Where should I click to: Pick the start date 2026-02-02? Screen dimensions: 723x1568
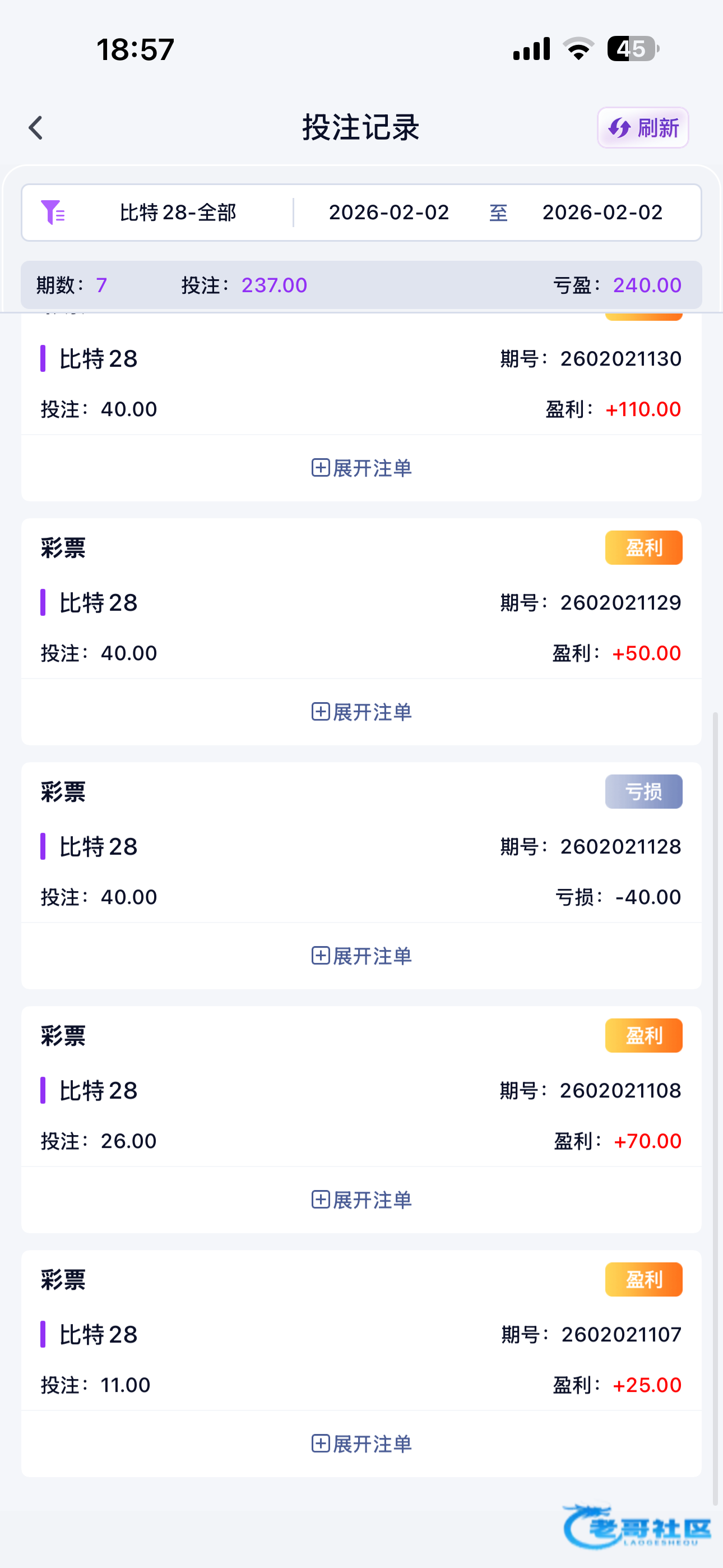(389, 213)
